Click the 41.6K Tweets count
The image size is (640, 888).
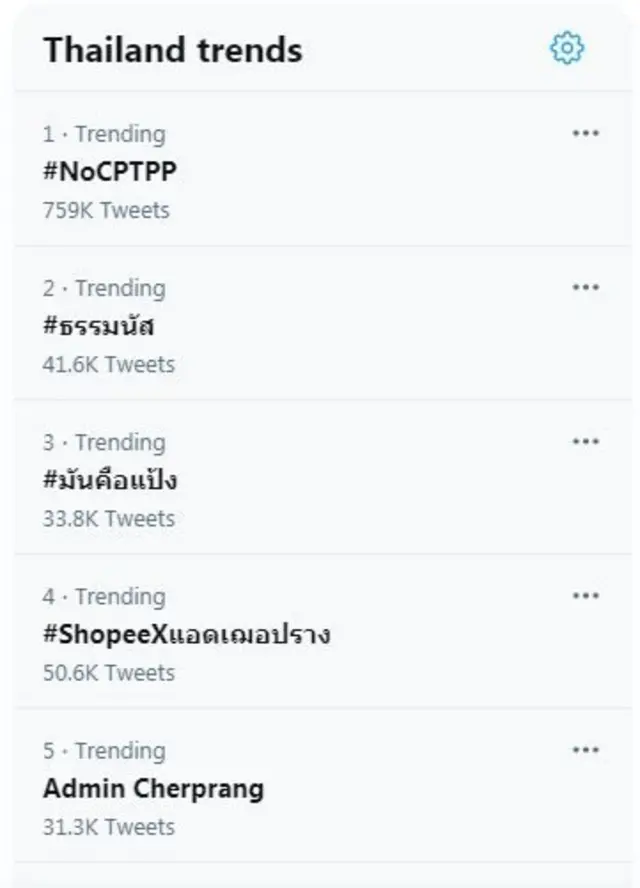click(x=108, y=364)
